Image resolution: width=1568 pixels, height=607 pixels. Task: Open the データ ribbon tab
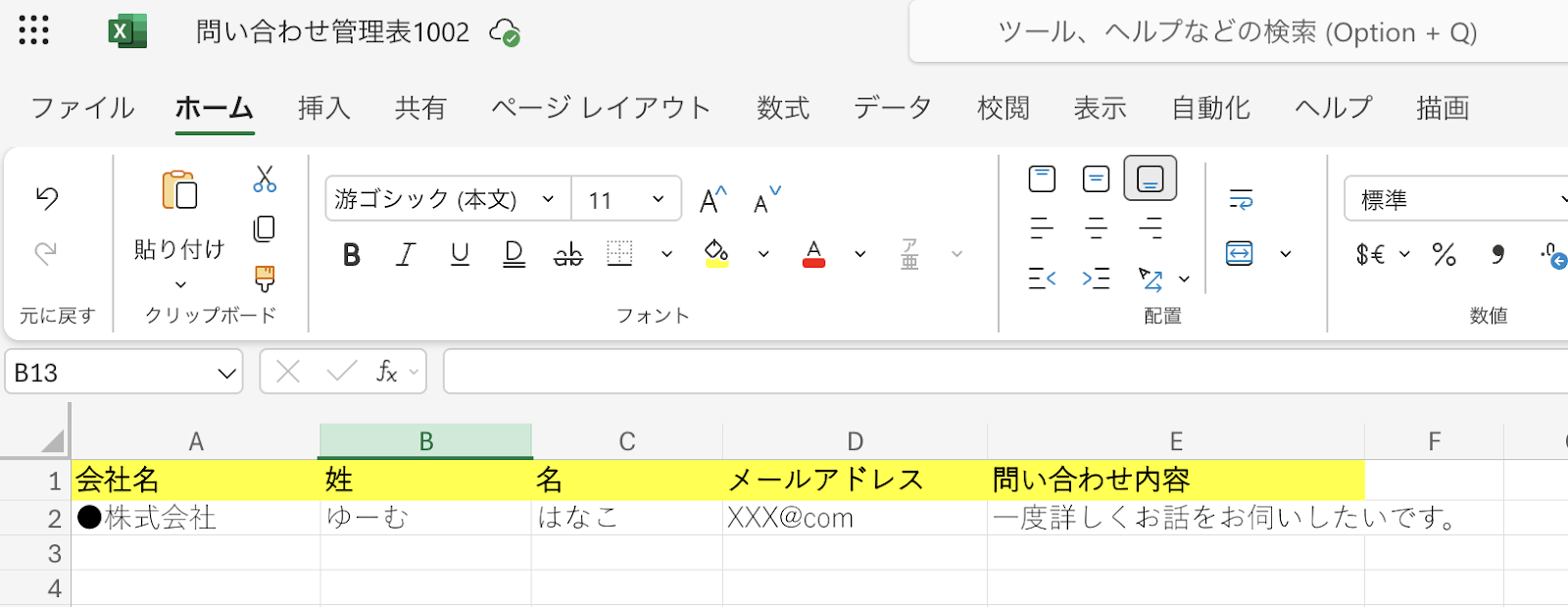coord(892,108)
